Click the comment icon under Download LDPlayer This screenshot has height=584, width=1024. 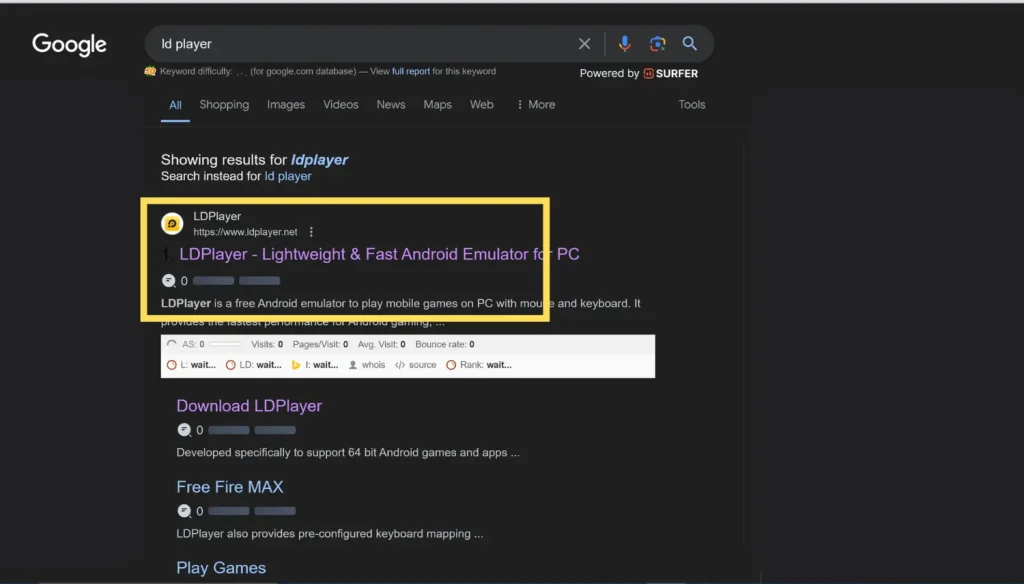[184, 430]
